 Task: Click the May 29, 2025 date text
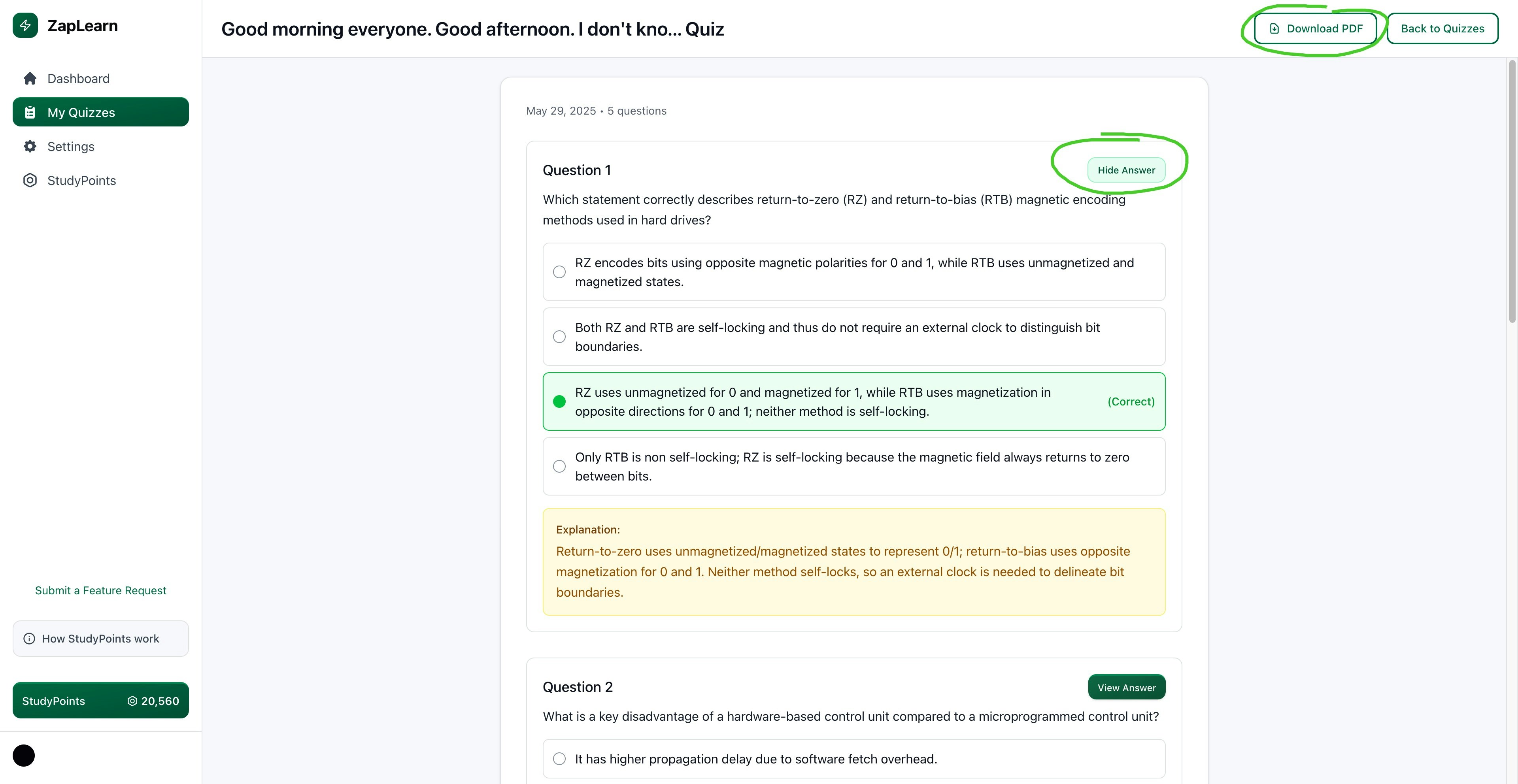tap(561, 111)
